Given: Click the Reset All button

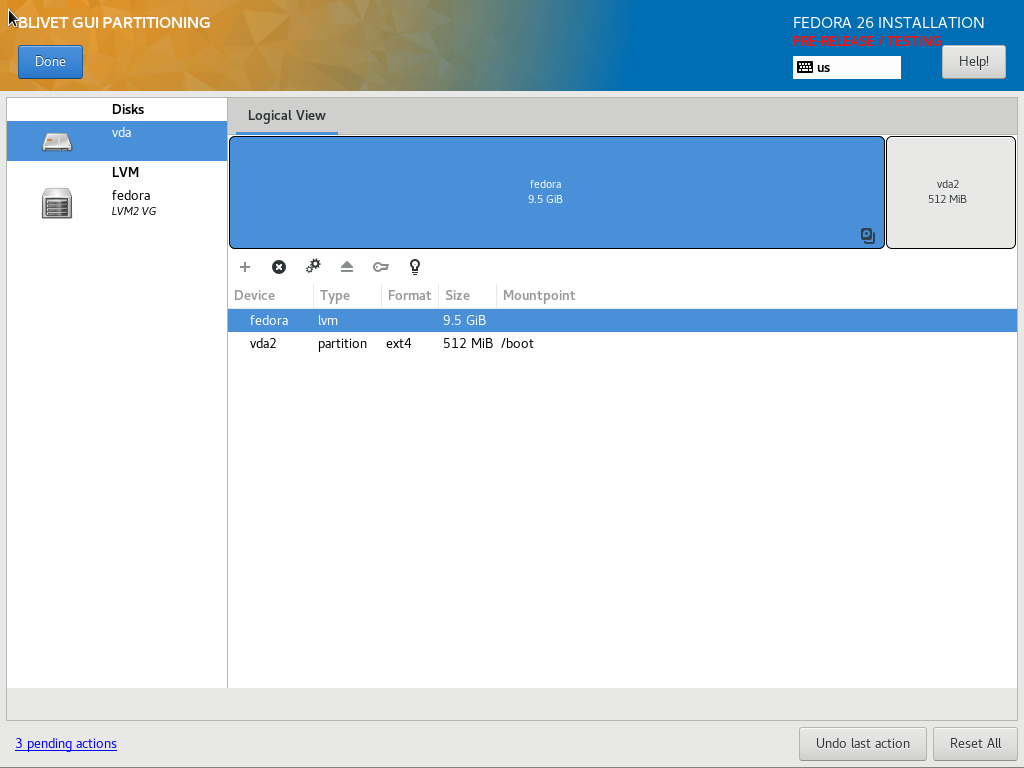Looking at the screenshot, I should [975, 743].
